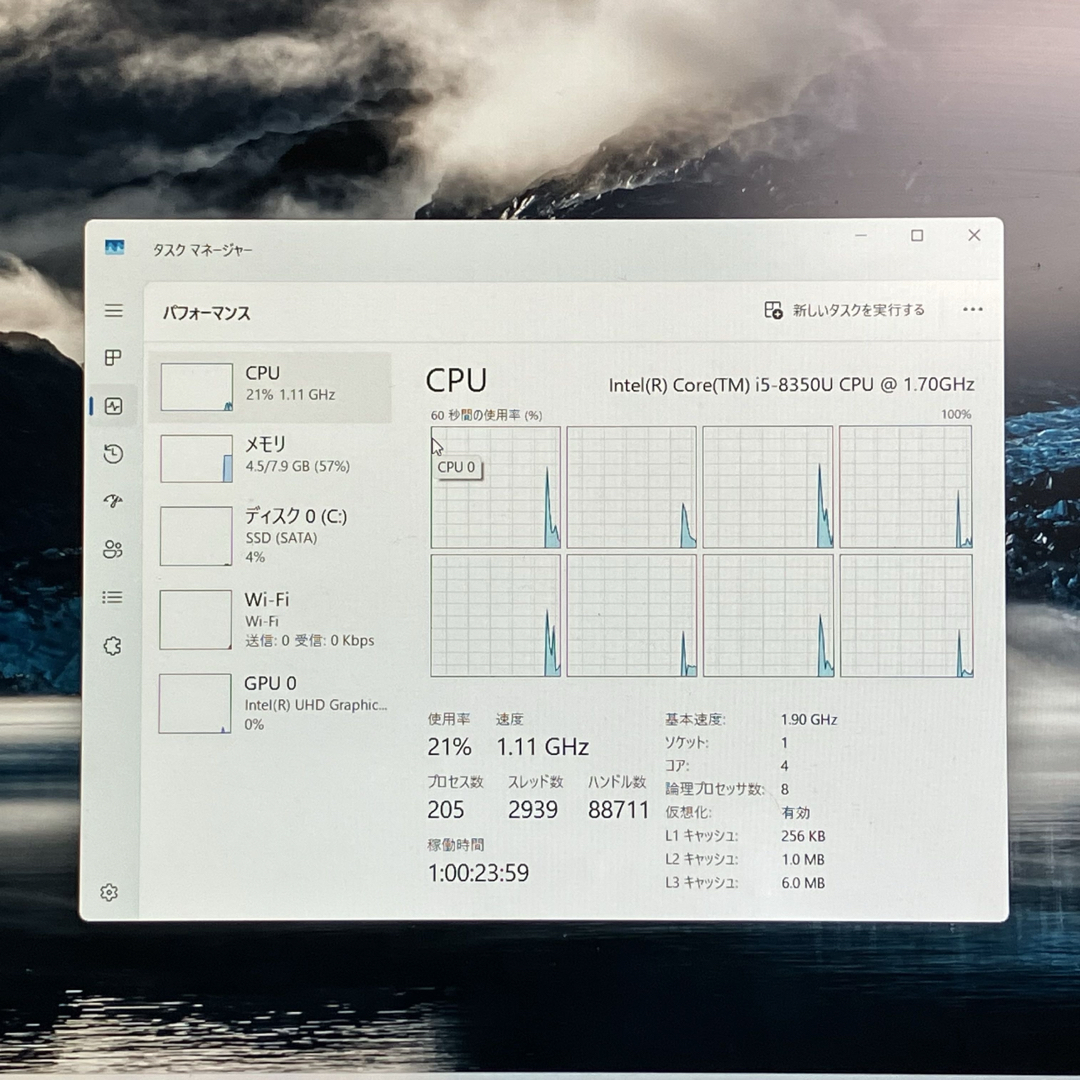Click the 新しいタスクを実行する button

845,310
